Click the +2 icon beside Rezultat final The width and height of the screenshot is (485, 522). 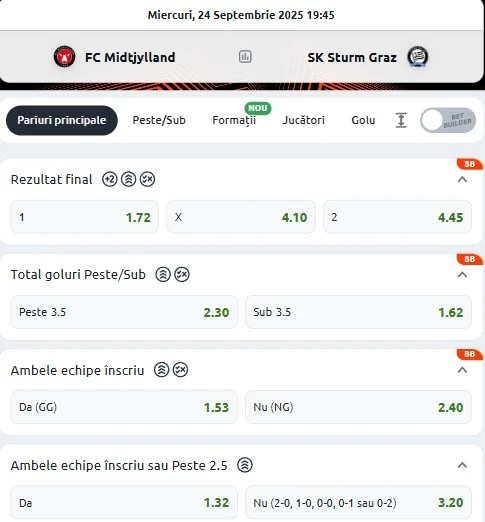tap(110, 179)
